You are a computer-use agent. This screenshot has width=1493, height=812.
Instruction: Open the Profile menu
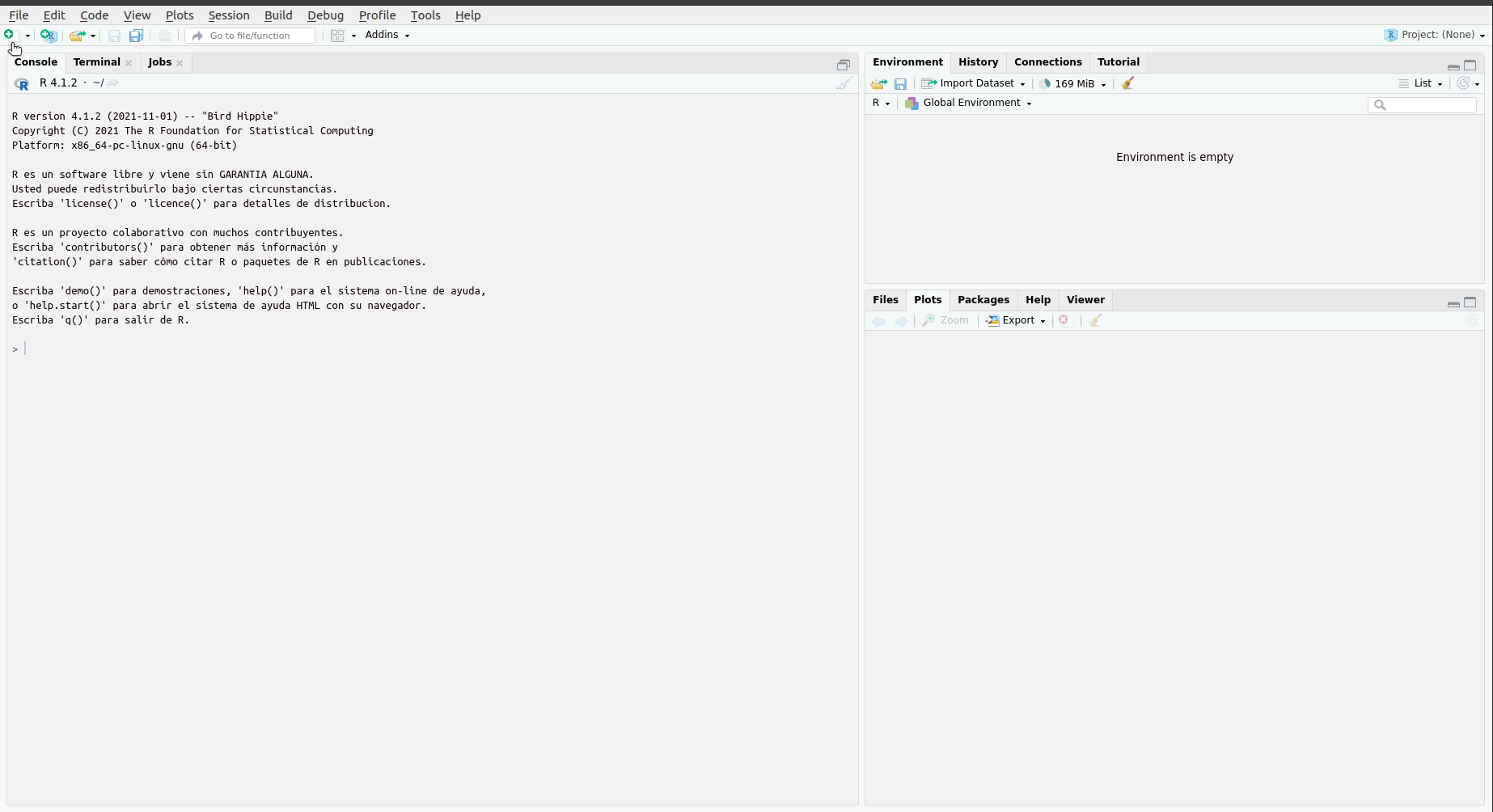pyautogui.click(x=377, y=15)
